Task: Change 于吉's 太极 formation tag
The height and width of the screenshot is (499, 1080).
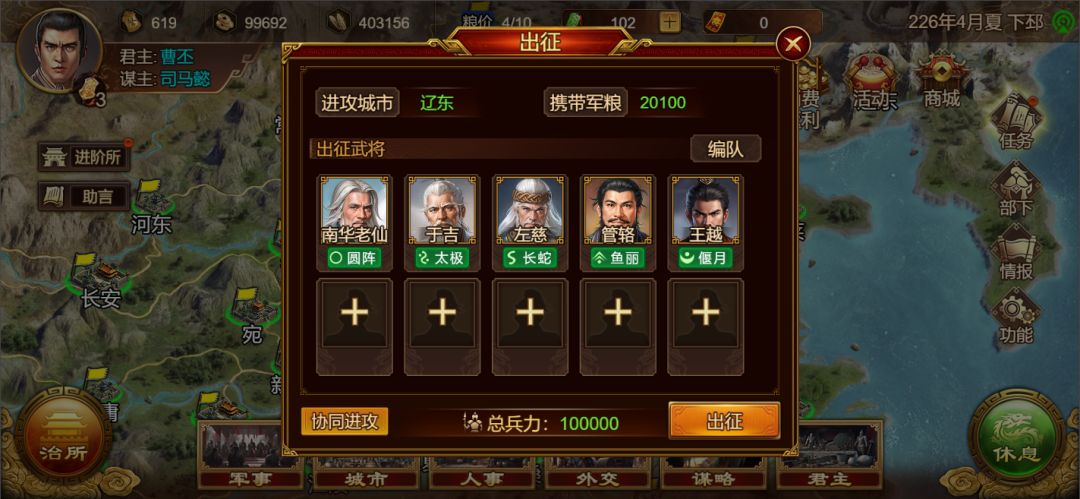Action: [442, 258]
